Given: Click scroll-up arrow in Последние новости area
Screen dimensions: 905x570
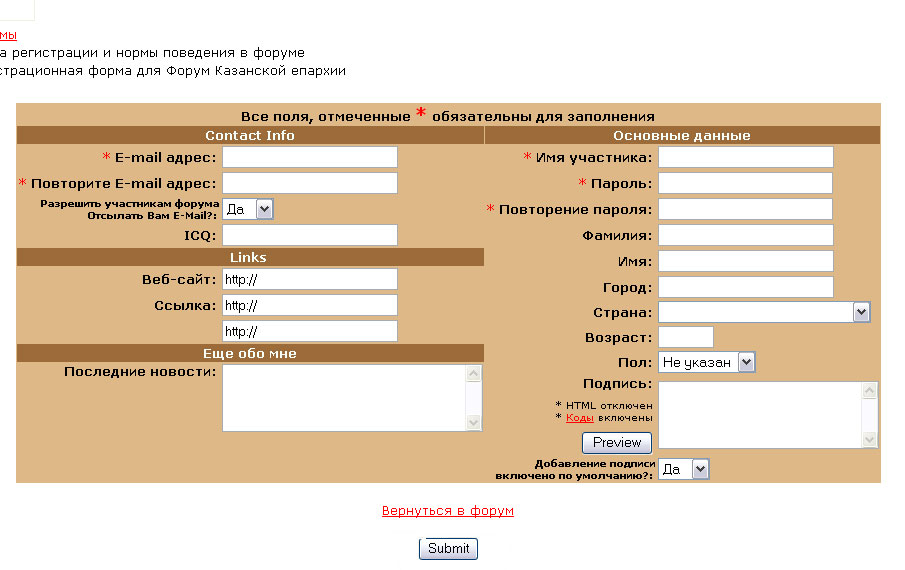Looking at the screenshot, I should (473, 374).
